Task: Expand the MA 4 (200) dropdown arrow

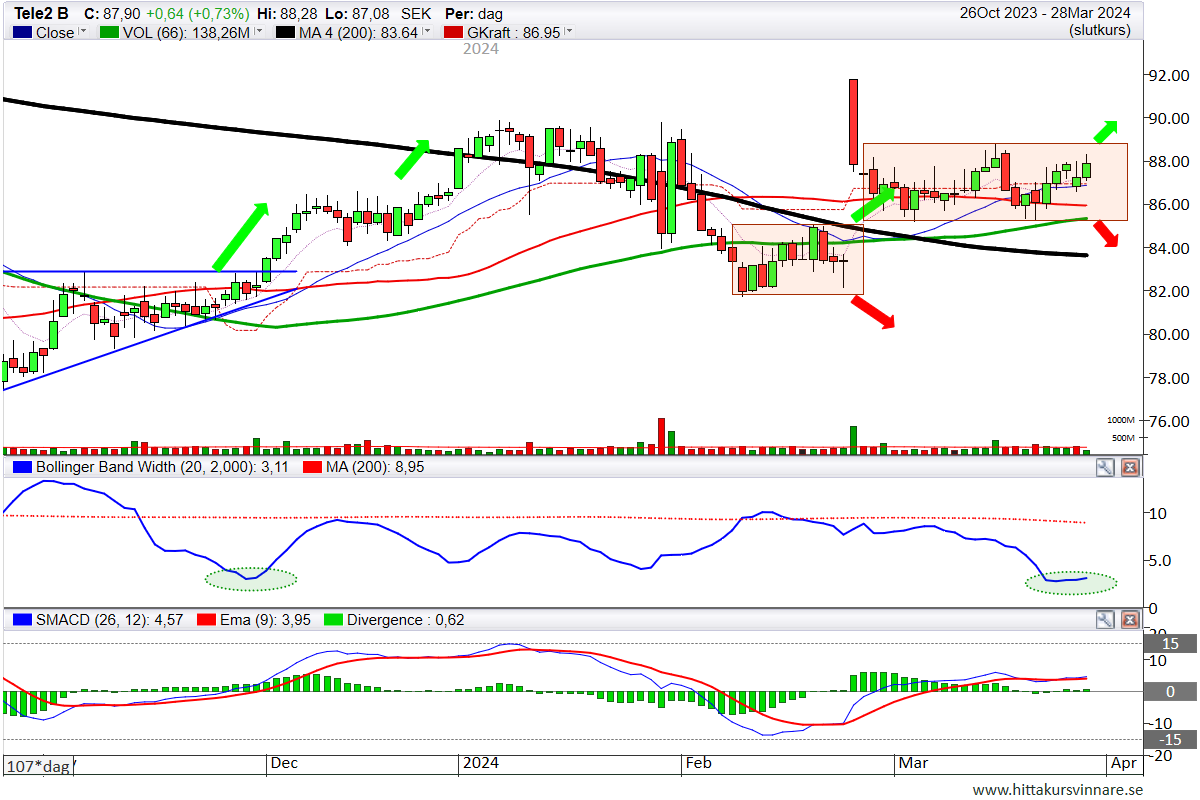Action: click(427, 32)
